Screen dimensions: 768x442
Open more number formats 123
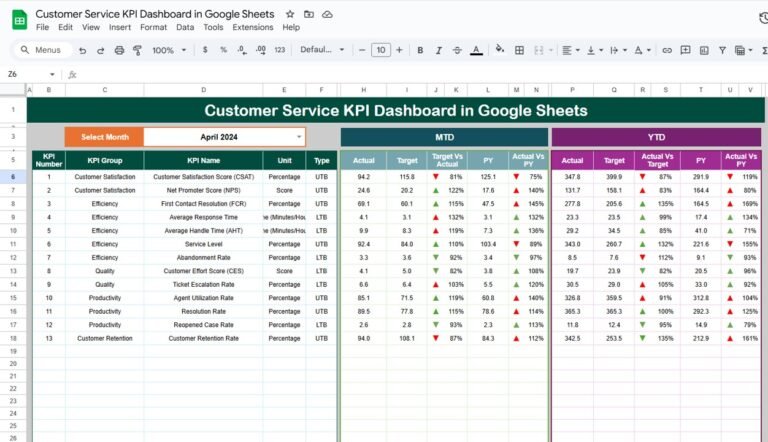point(279,49)
